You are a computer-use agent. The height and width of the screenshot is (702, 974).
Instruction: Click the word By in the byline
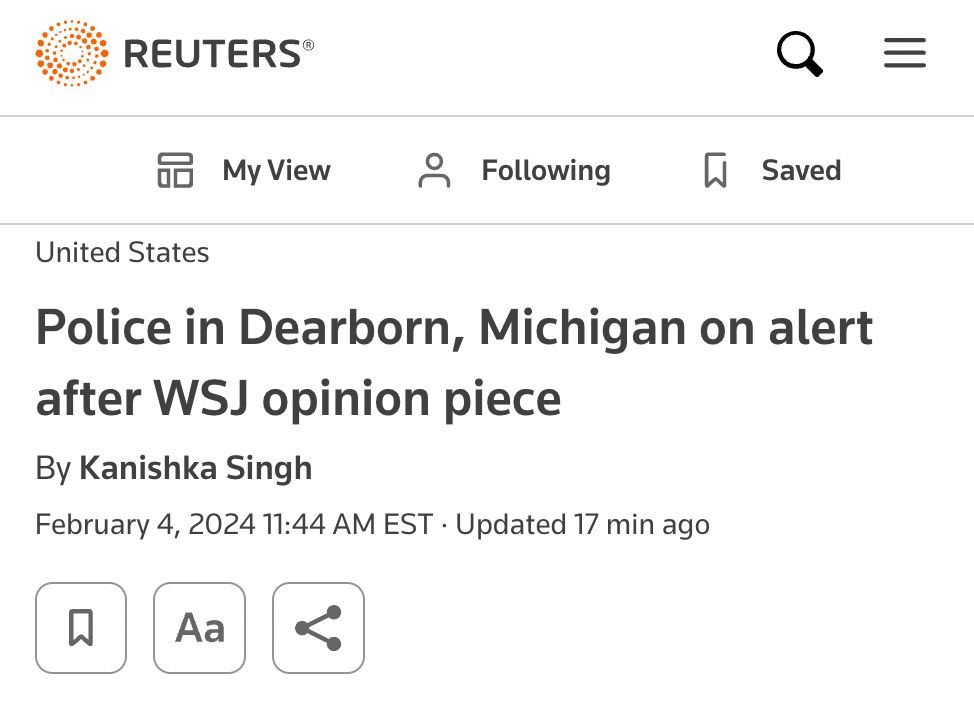52,468
